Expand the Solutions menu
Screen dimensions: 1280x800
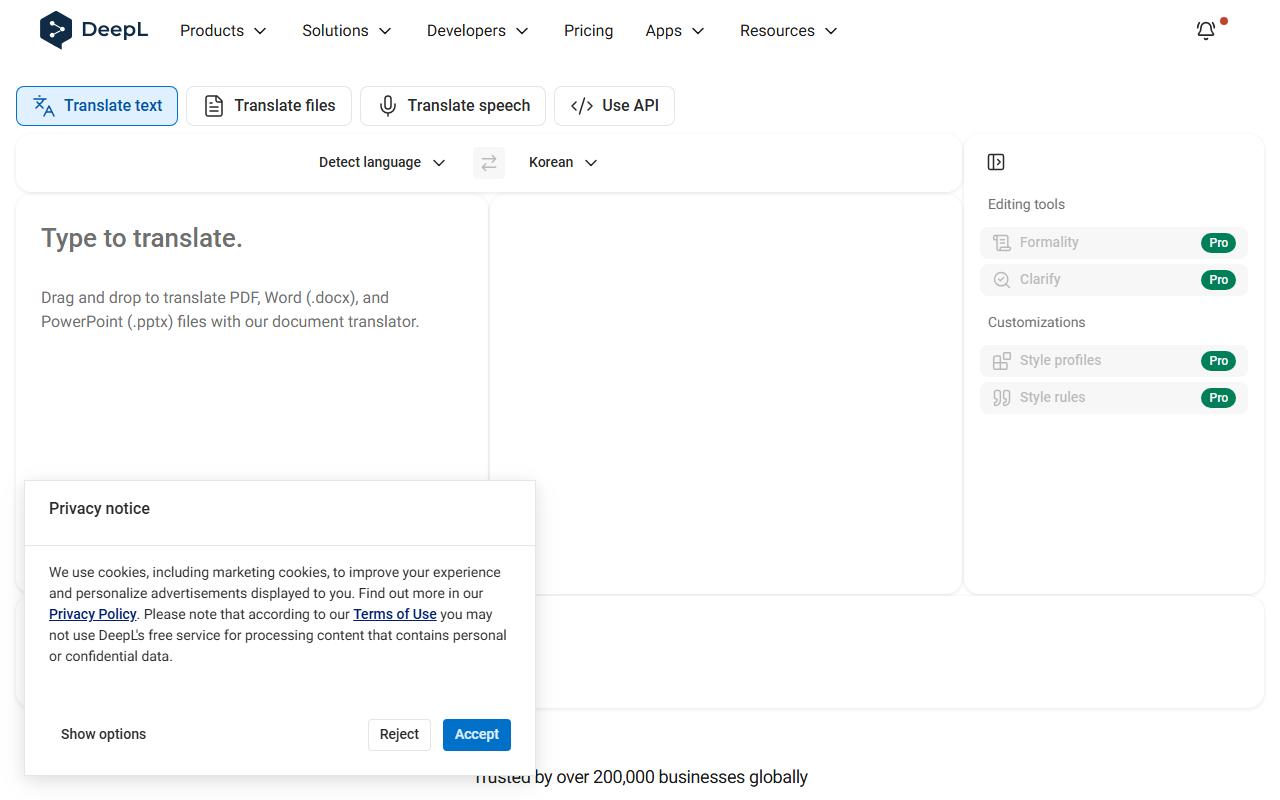point(347,31)
